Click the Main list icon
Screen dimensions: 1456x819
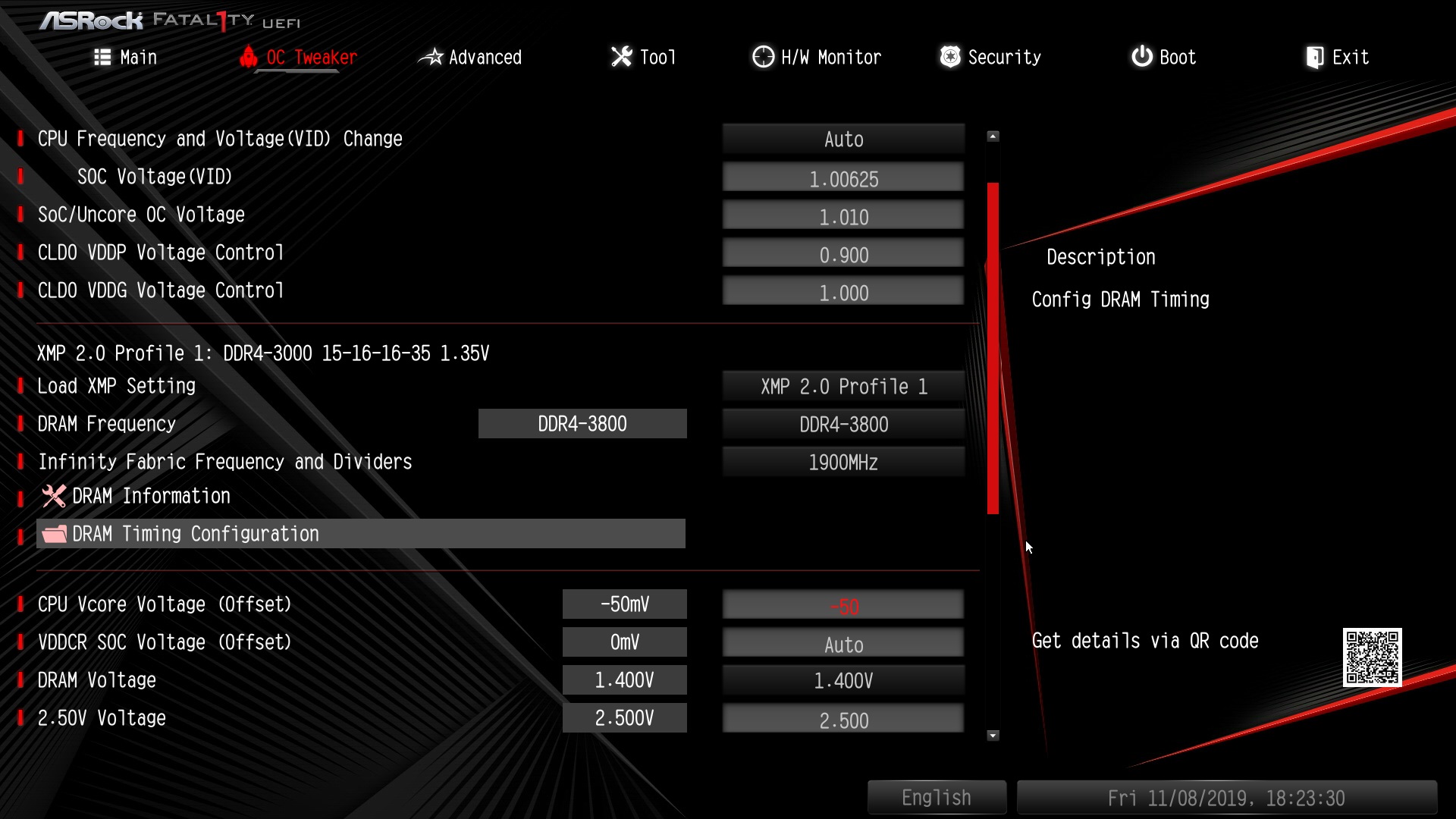102,58
